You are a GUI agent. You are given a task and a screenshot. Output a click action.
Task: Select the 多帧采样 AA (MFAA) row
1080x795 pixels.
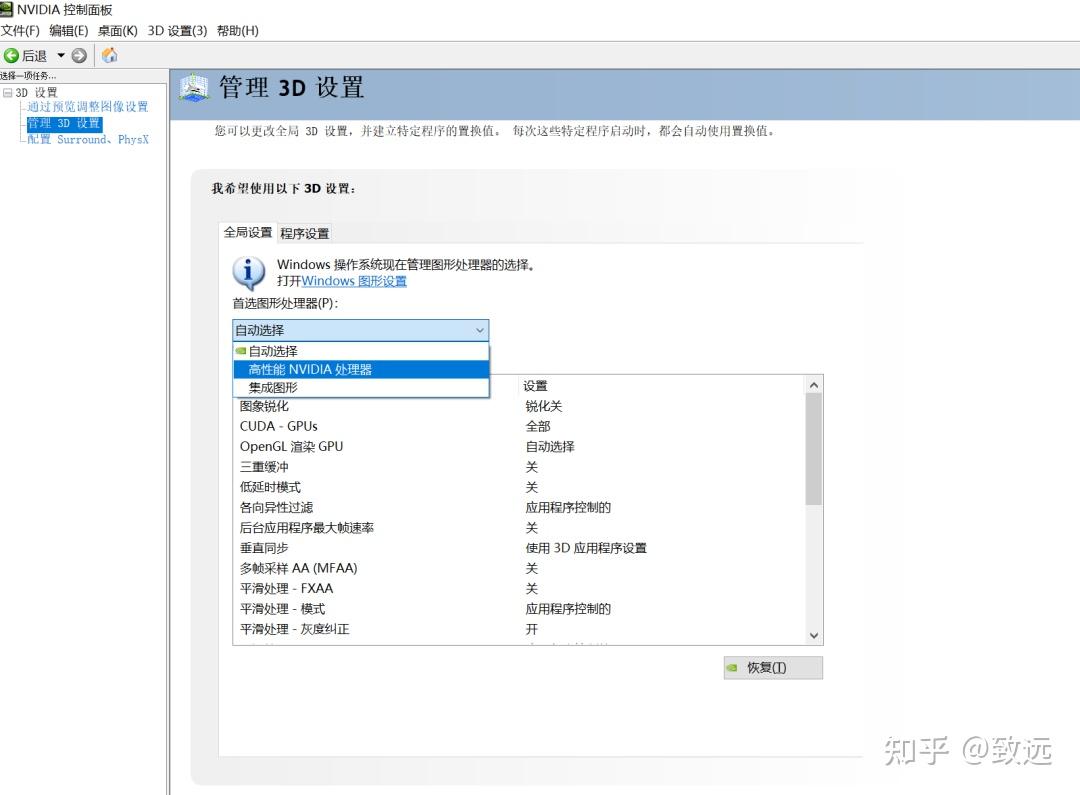[519, 568]
